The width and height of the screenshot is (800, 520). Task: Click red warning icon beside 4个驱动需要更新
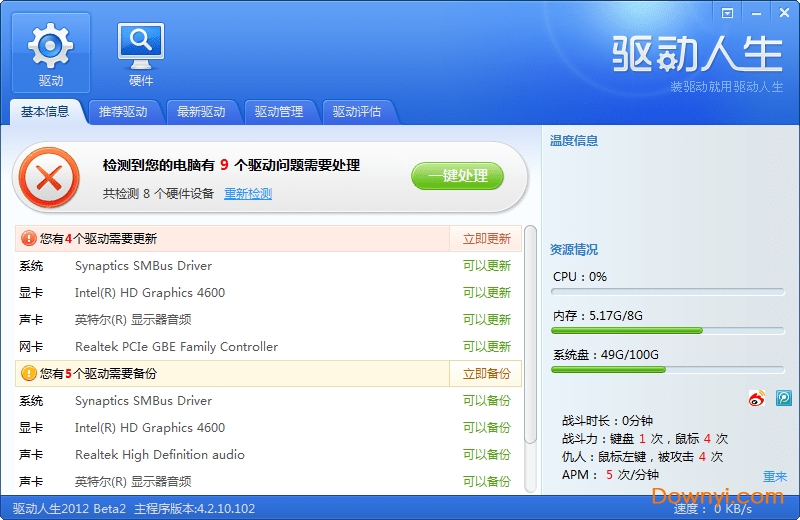[29, 238]
